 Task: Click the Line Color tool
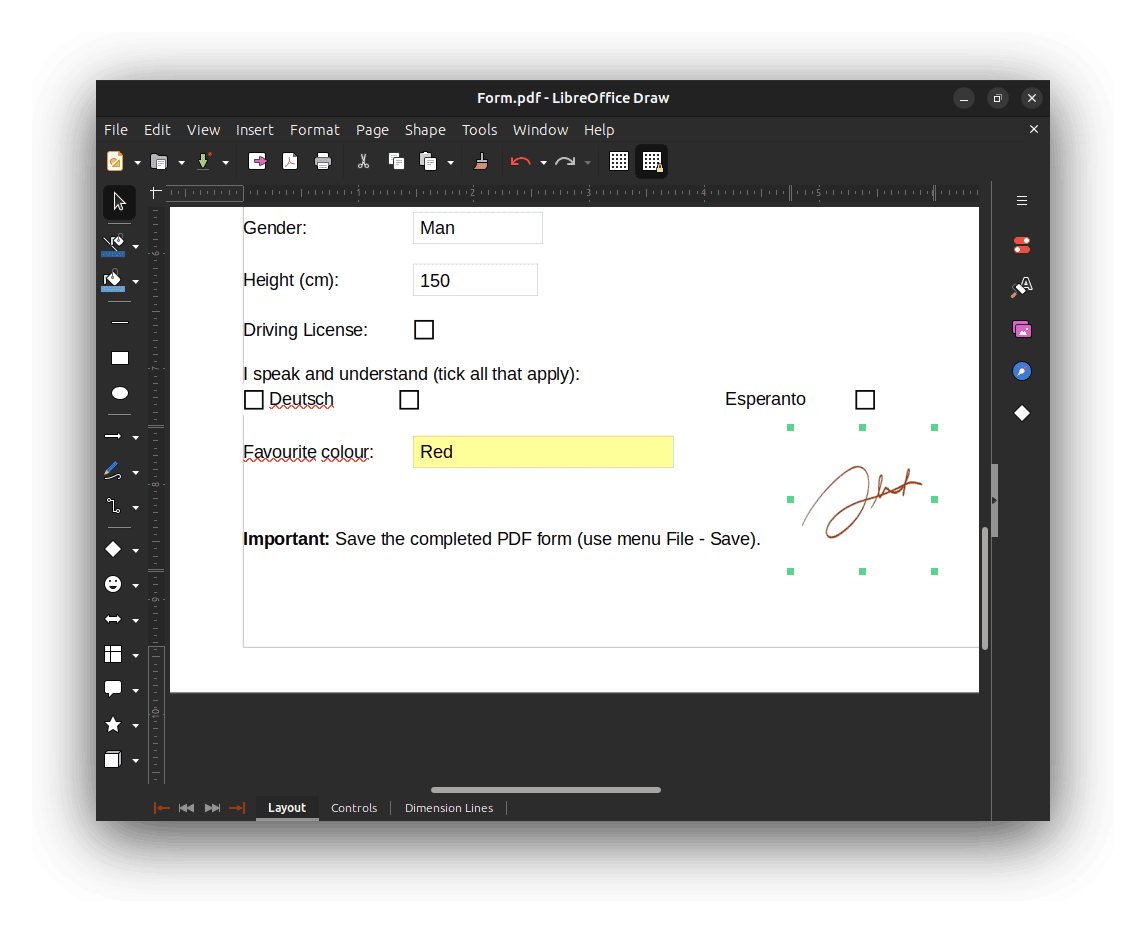113,245
